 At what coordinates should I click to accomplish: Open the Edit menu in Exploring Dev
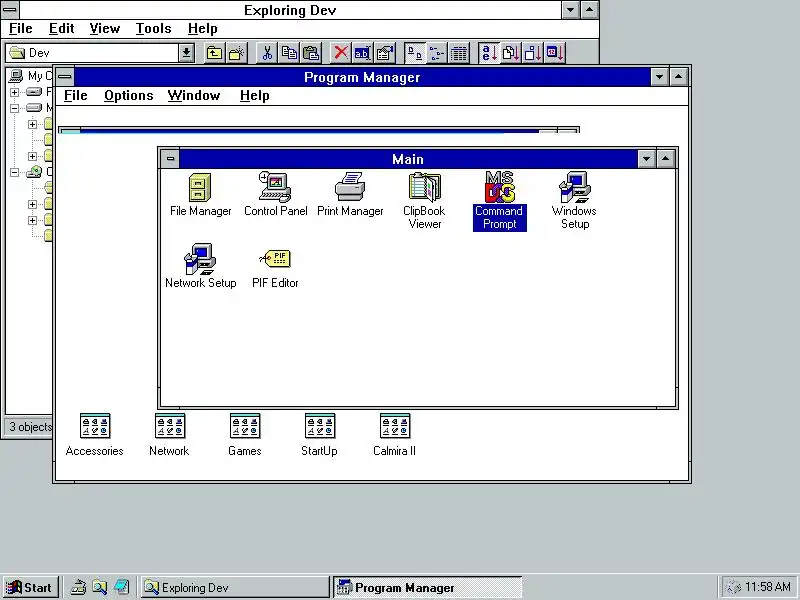click(62, 29)
